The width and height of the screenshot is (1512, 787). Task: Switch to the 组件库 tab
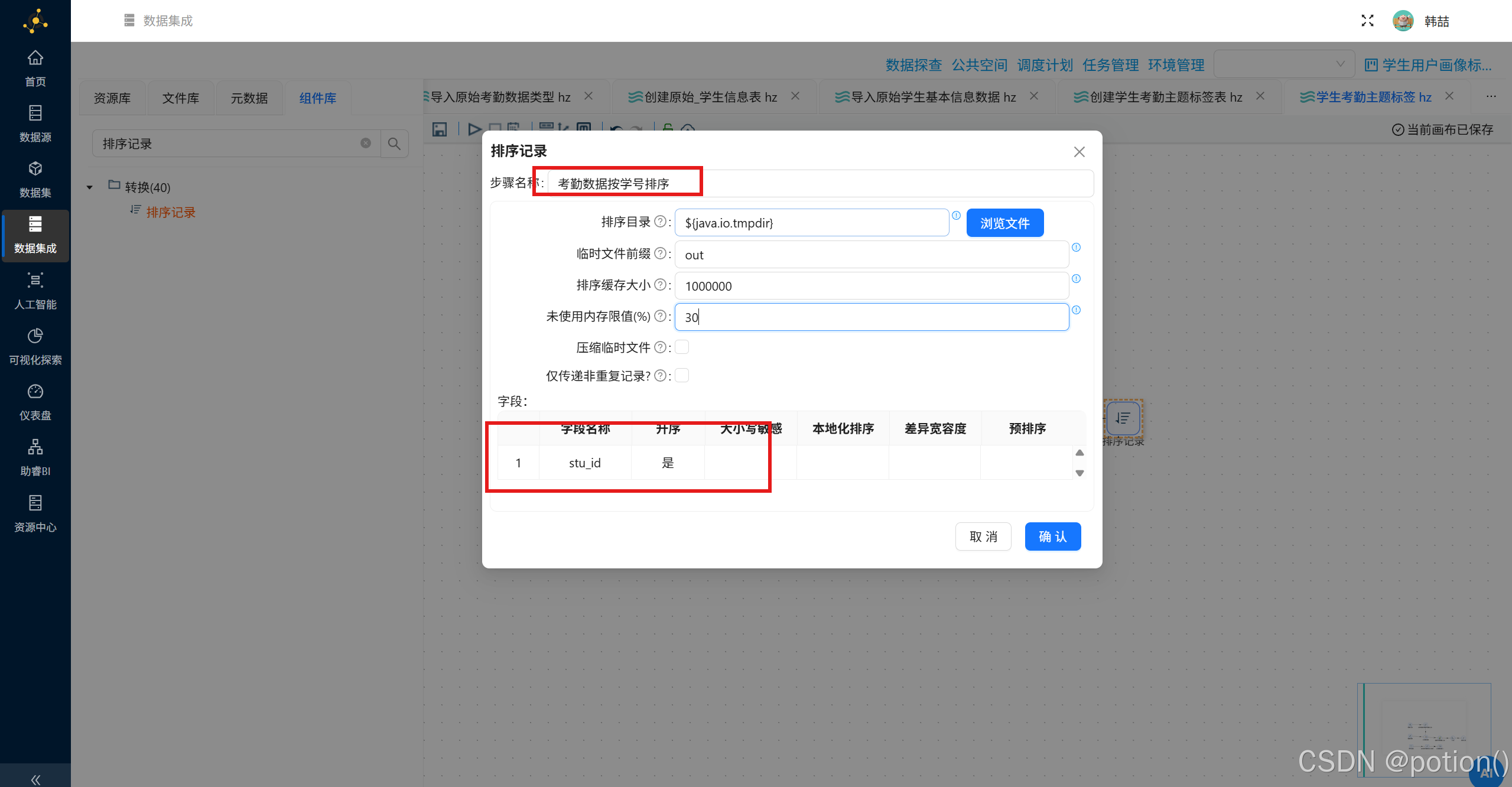[x=318, y=98]
